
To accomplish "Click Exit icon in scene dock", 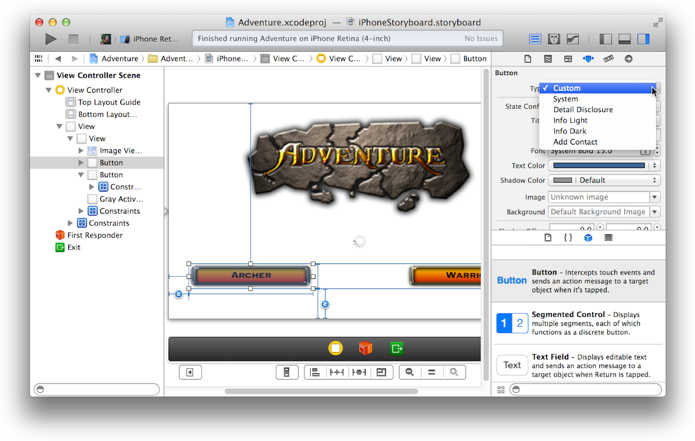I will [396, 349].
